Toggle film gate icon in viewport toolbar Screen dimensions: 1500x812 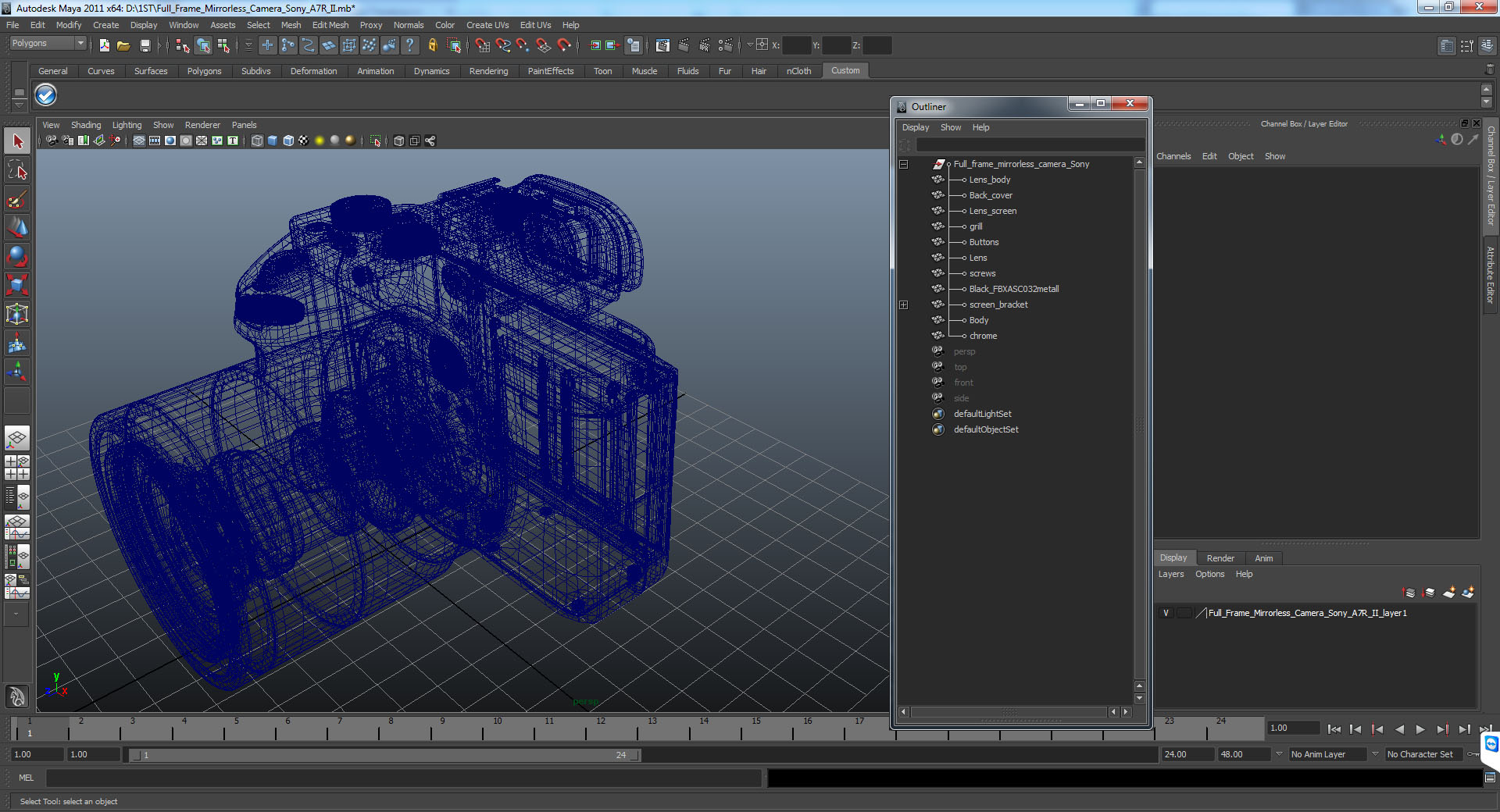(155, 141)
